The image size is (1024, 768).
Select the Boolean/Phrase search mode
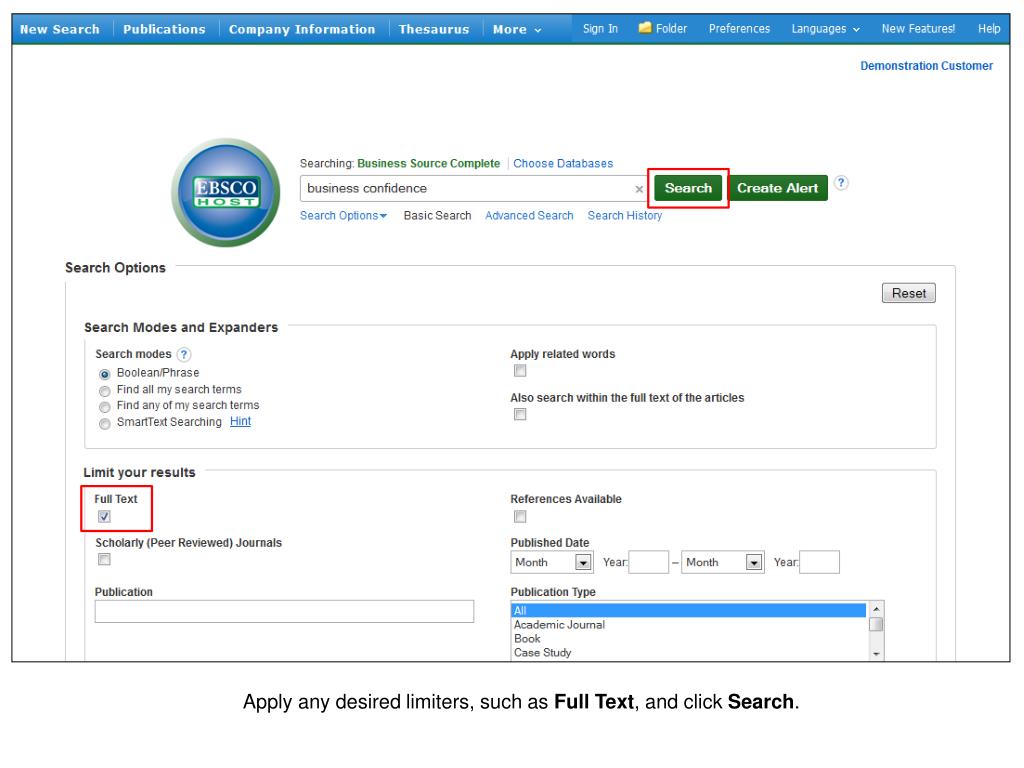tap(104, 374)
